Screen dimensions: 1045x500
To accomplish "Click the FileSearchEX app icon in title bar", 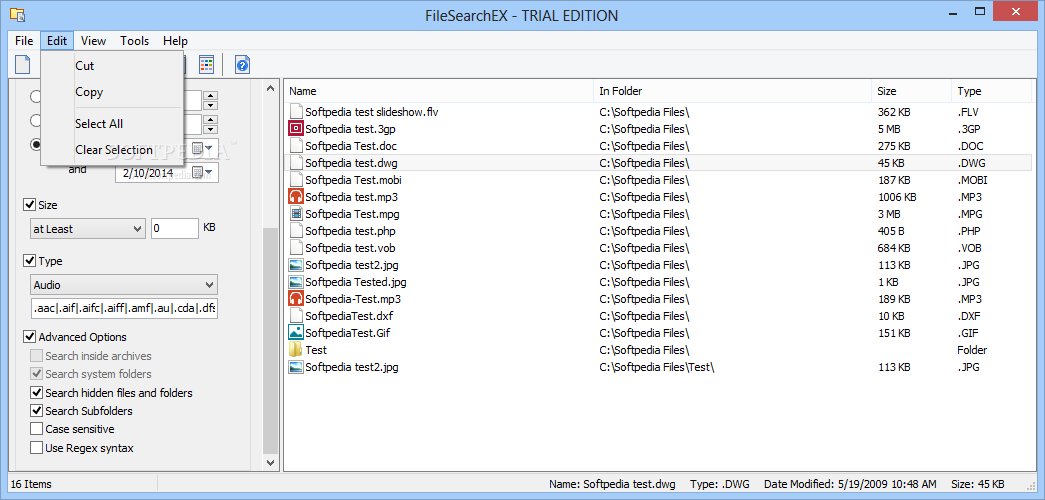I will click(17, 14).
